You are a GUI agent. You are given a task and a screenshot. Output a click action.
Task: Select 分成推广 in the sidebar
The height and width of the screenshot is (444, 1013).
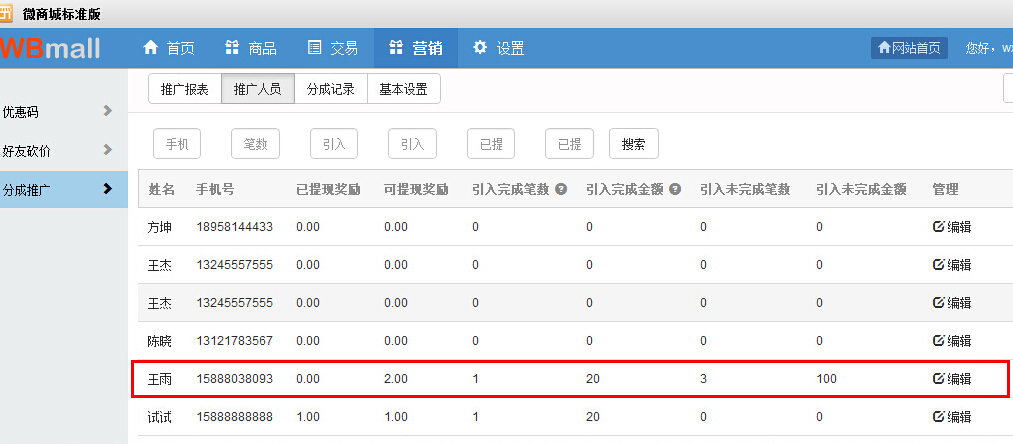[60, 189]
